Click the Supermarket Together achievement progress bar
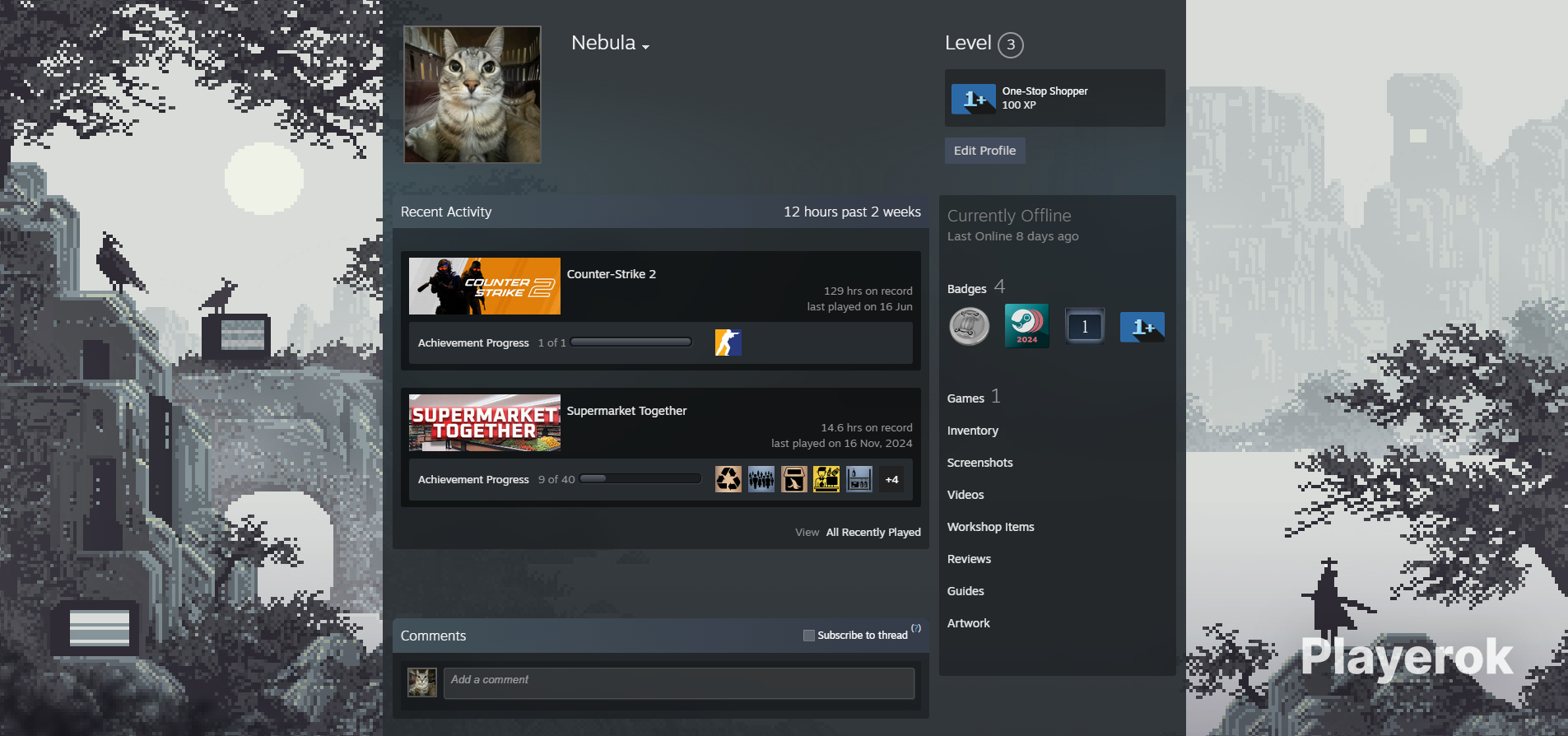 [640, 478]
